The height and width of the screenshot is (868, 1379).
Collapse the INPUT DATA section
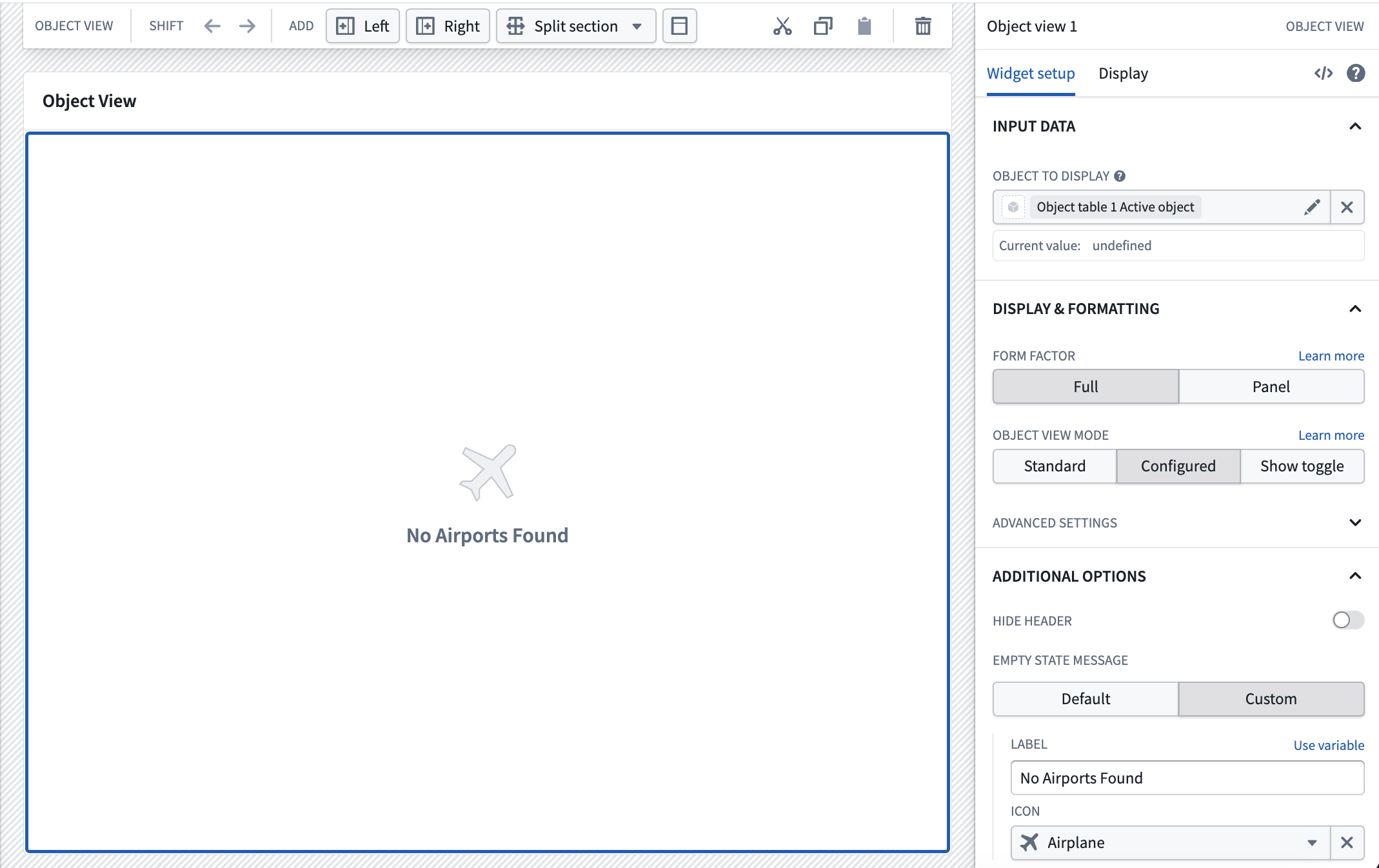[1355, 126]
